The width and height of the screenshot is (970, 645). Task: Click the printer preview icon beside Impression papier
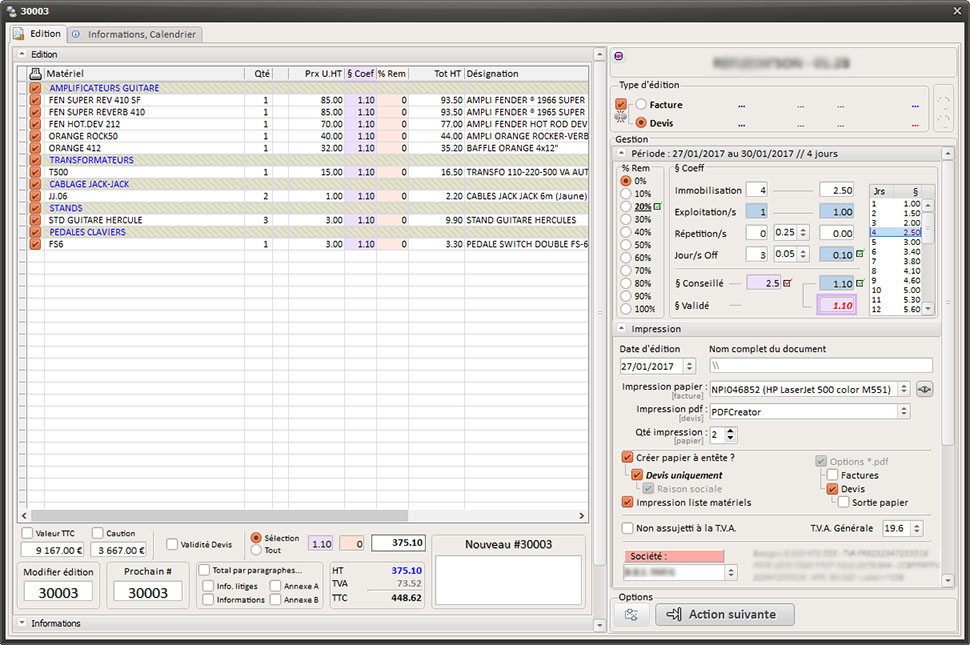click(924, 389)
